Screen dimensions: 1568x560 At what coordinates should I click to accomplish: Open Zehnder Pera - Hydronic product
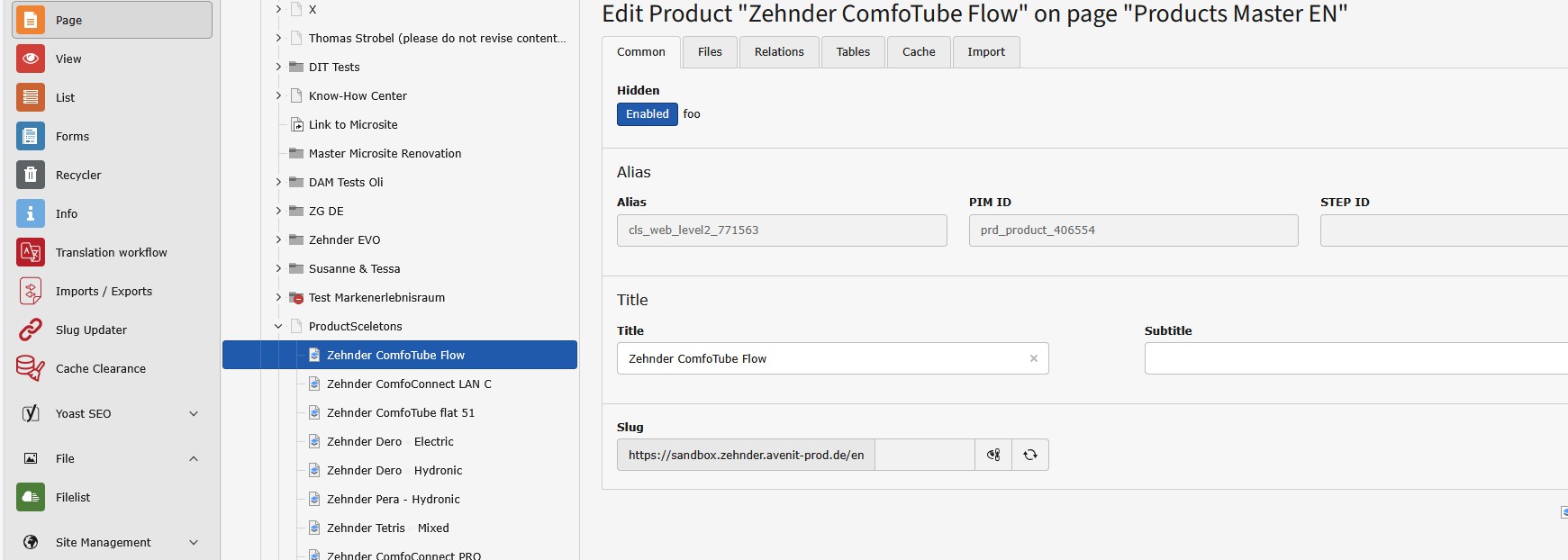tap(393, 499)
